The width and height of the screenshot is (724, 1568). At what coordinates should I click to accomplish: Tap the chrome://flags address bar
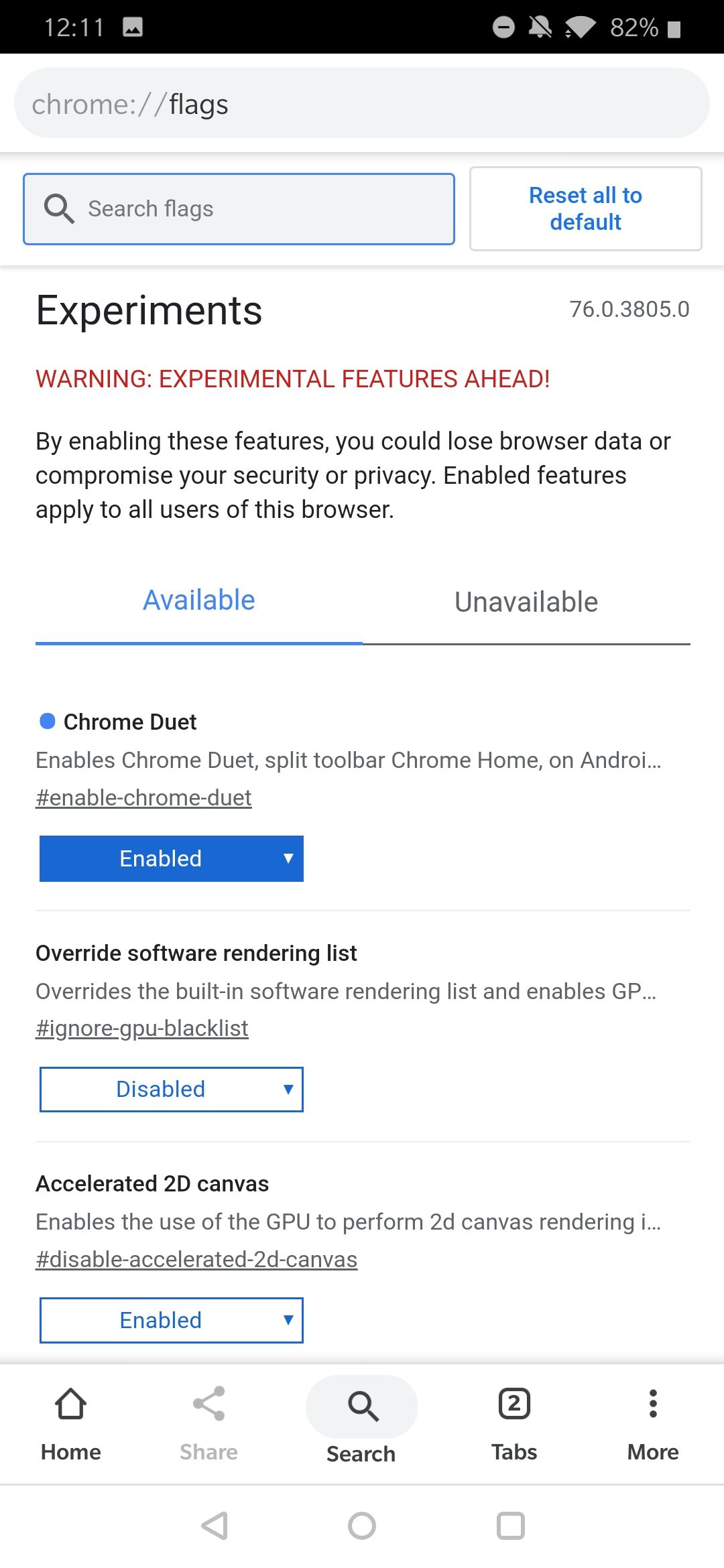pyautogui.click(x=362, y=103)
